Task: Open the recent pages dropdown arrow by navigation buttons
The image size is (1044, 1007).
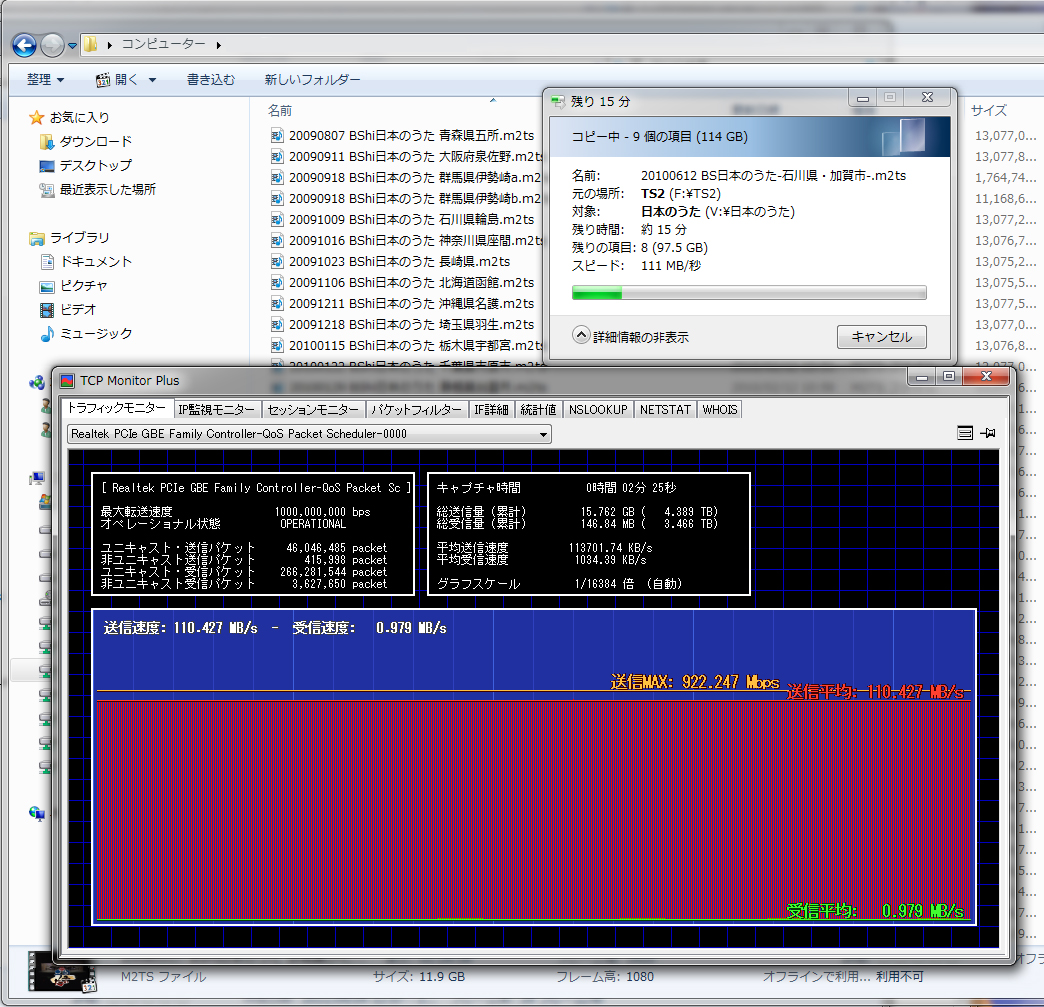Action: pyautogui.click(x=73, y=45)
